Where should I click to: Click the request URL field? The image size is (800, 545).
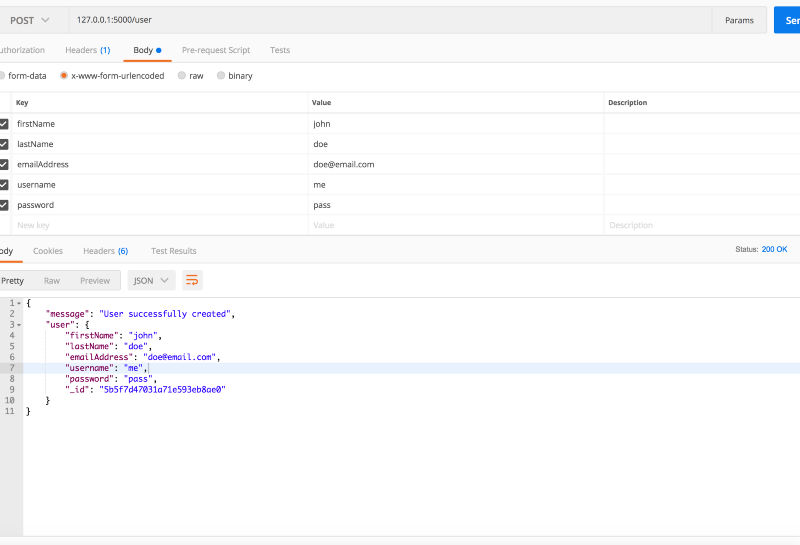point(390,20)
